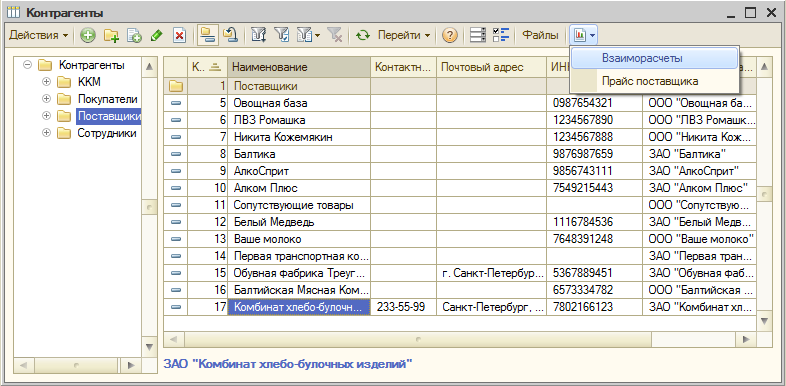
Task: Click the disabled clear filter icon
Action: point(335,35)
